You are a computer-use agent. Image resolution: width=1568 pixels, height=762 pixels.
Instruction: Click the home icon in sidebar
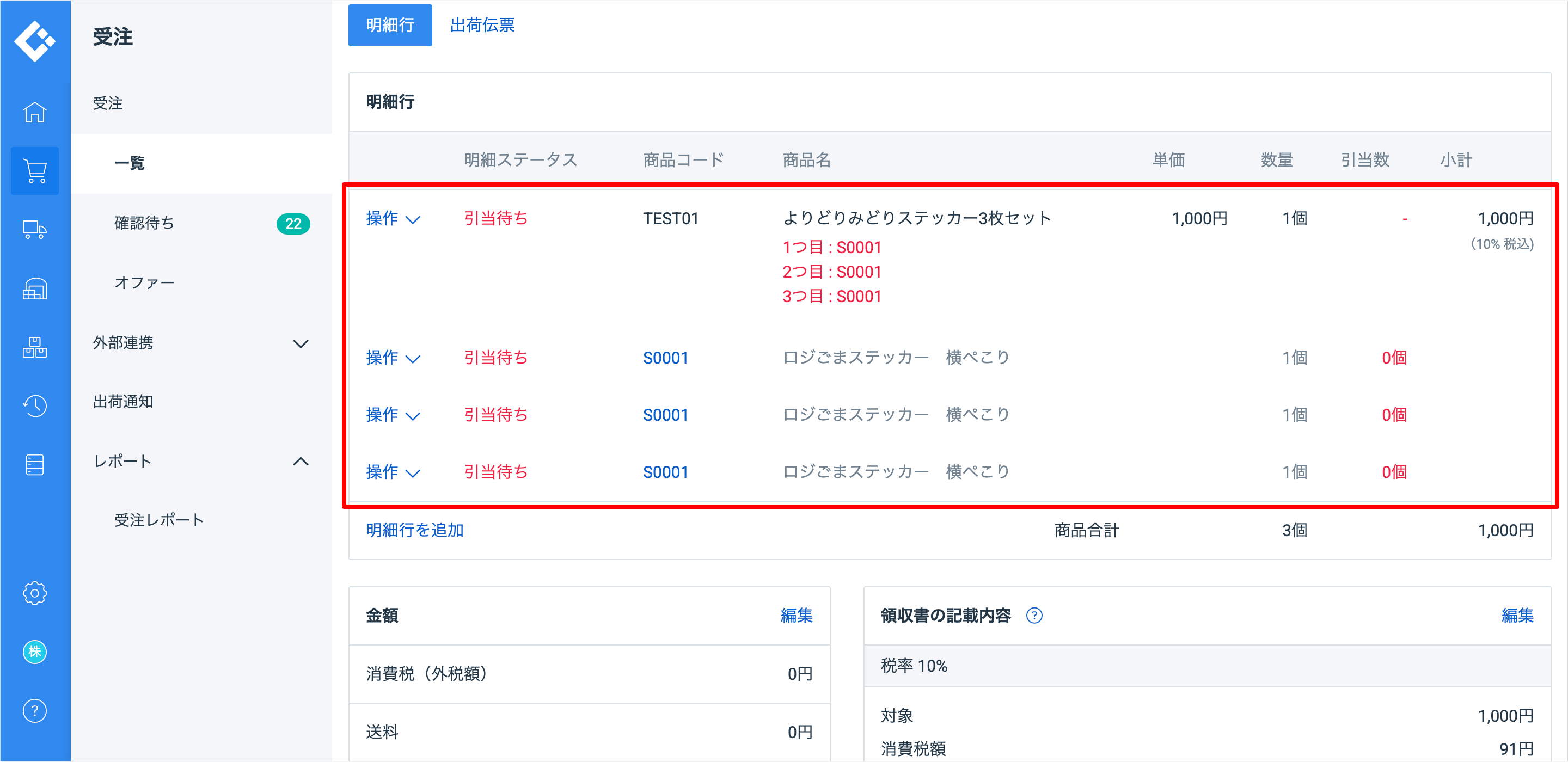coord(35,112)
